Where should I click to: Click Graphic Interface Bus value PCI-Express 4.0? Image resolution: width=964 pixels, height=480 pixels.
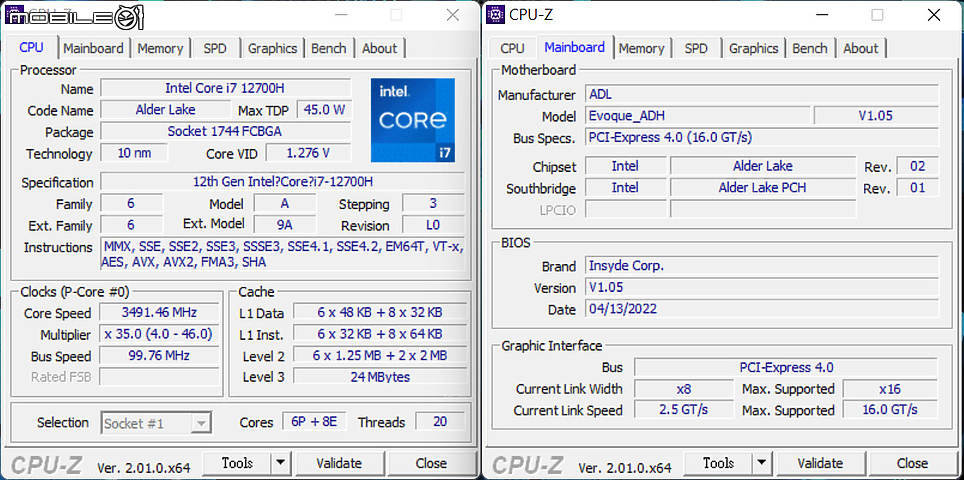786,368
